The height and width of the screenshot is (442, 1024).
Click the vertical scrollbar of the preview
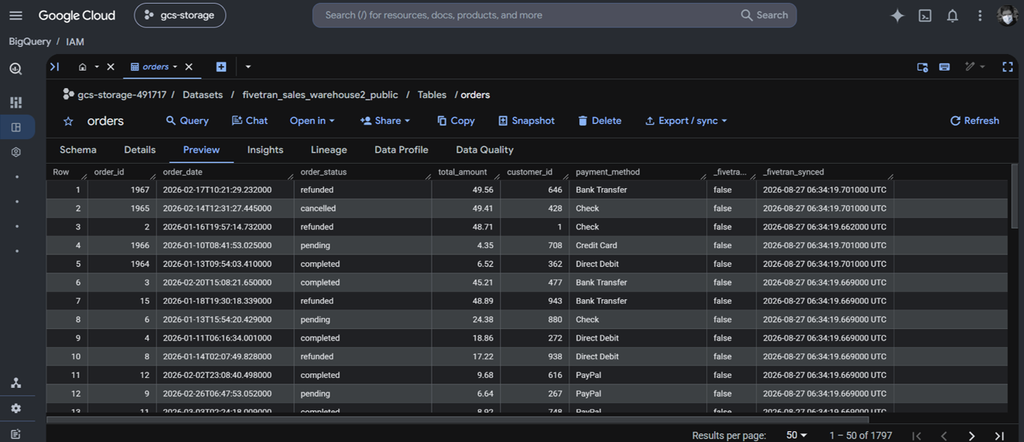click(1014, 196)
